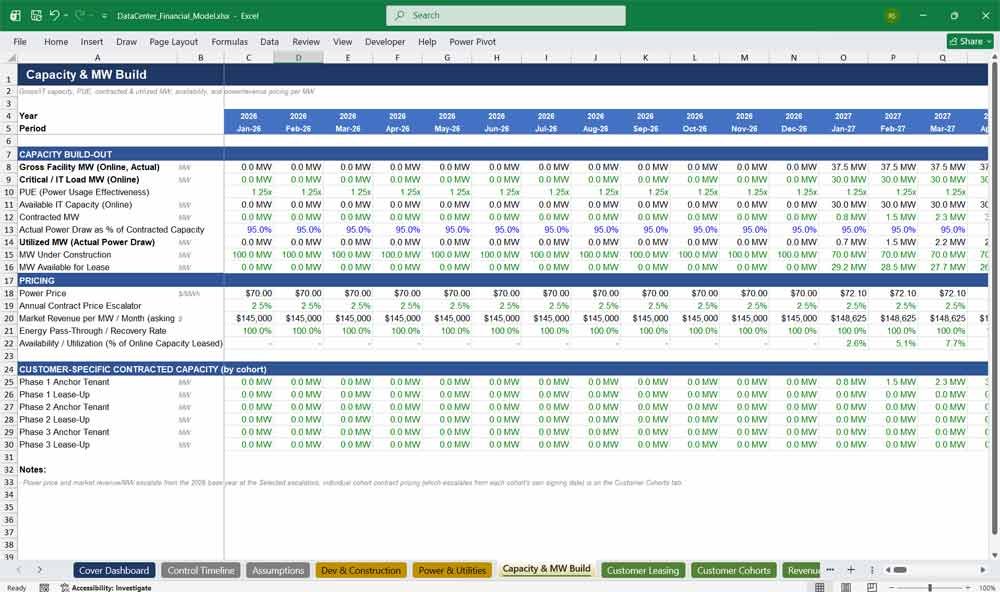Add a new sheet with plus icon

(x=851, y=570)
